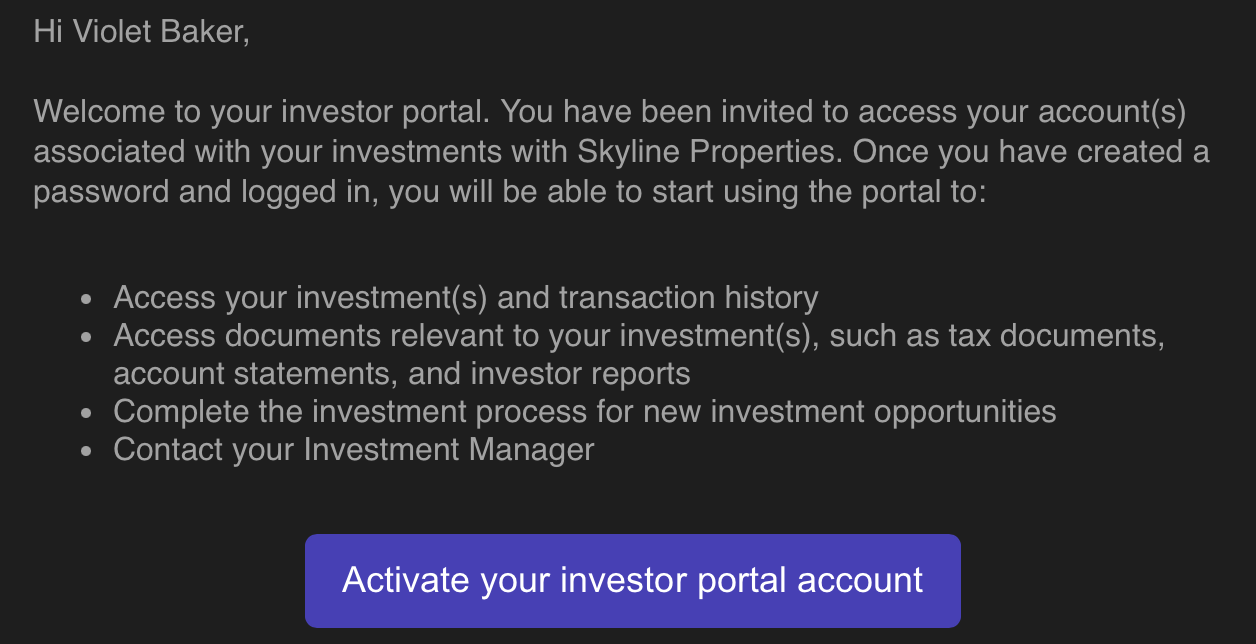Click 'account statements, and investor reports' line
This screenshot has height=644, width=1256.
click(402, 373)
